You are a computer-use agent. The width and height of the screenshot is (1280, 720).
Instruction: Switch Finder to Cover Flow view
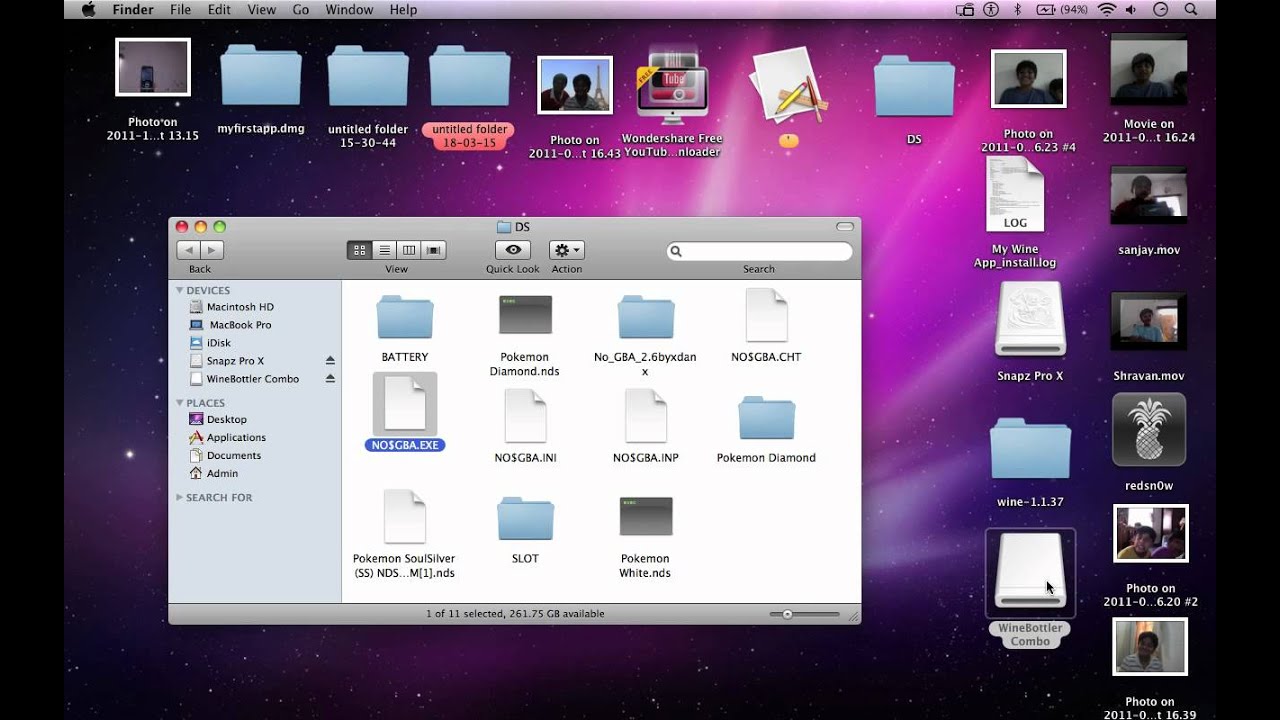(x=434, y=250)
